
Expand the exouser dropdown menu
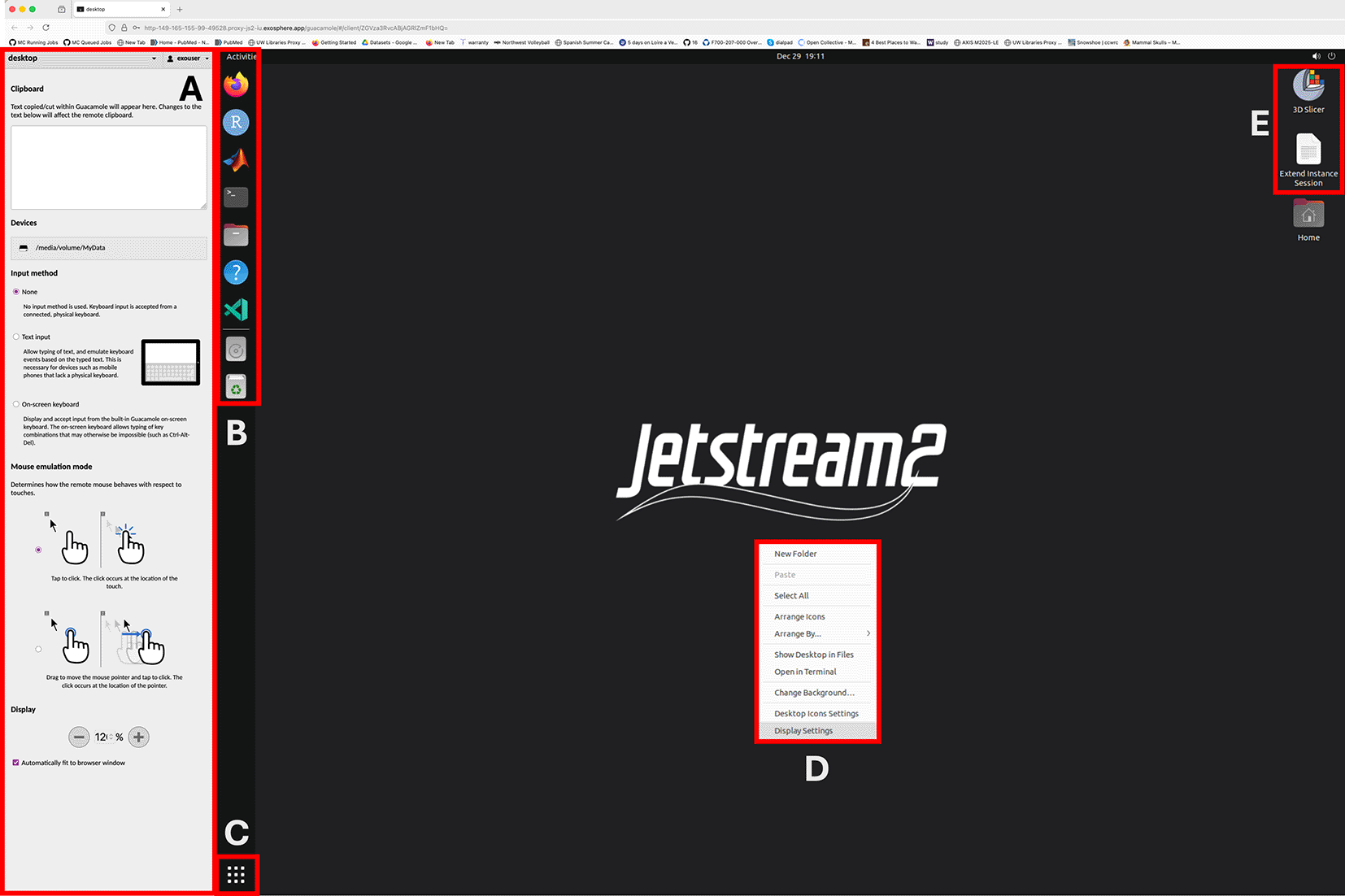[x=188, y=59]
